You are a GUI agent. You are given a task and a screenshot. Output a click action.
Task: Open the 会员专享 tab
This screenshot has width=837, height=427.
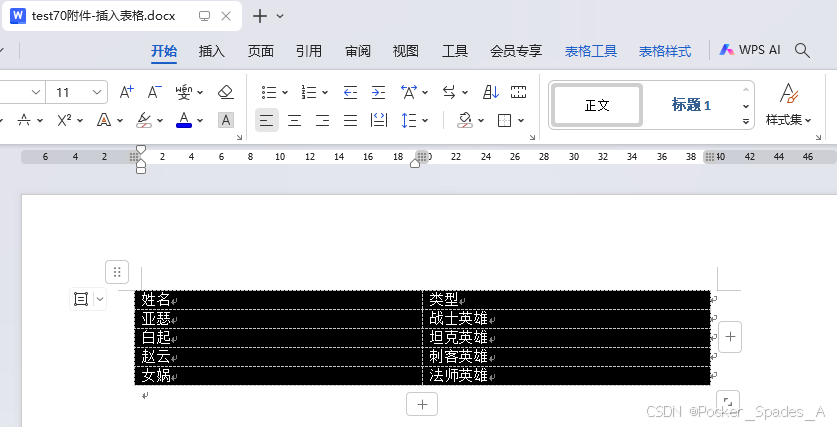516,51
